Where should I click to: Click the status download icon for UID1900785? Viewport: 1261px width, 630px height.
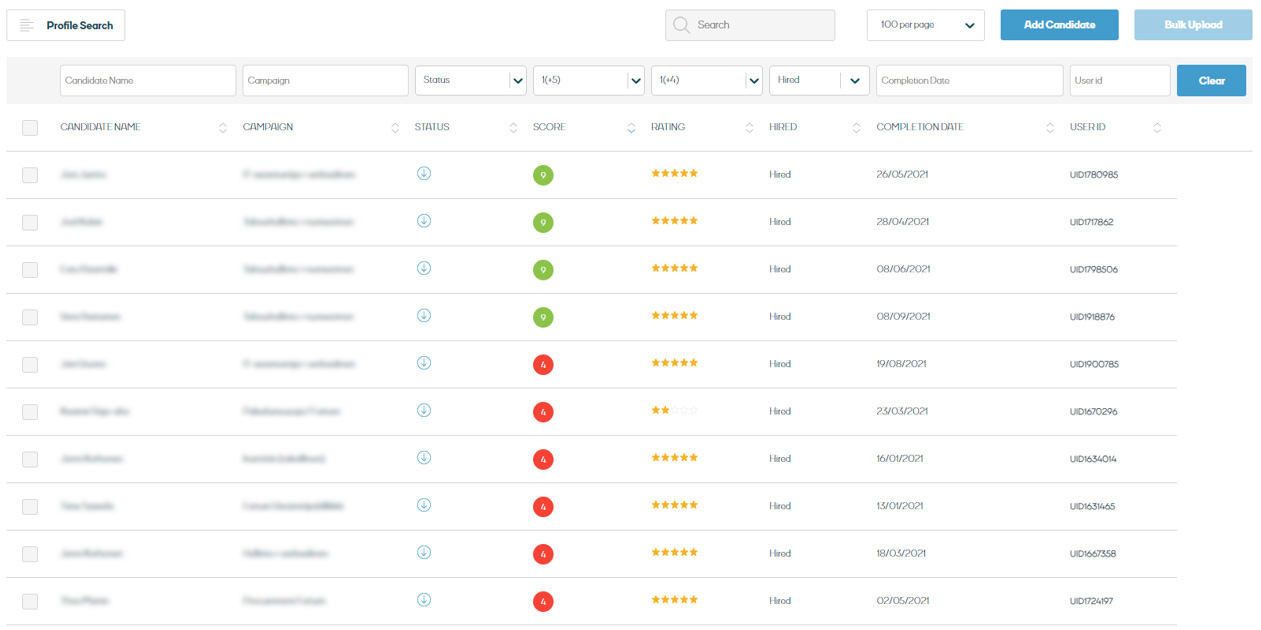(424, 363)
